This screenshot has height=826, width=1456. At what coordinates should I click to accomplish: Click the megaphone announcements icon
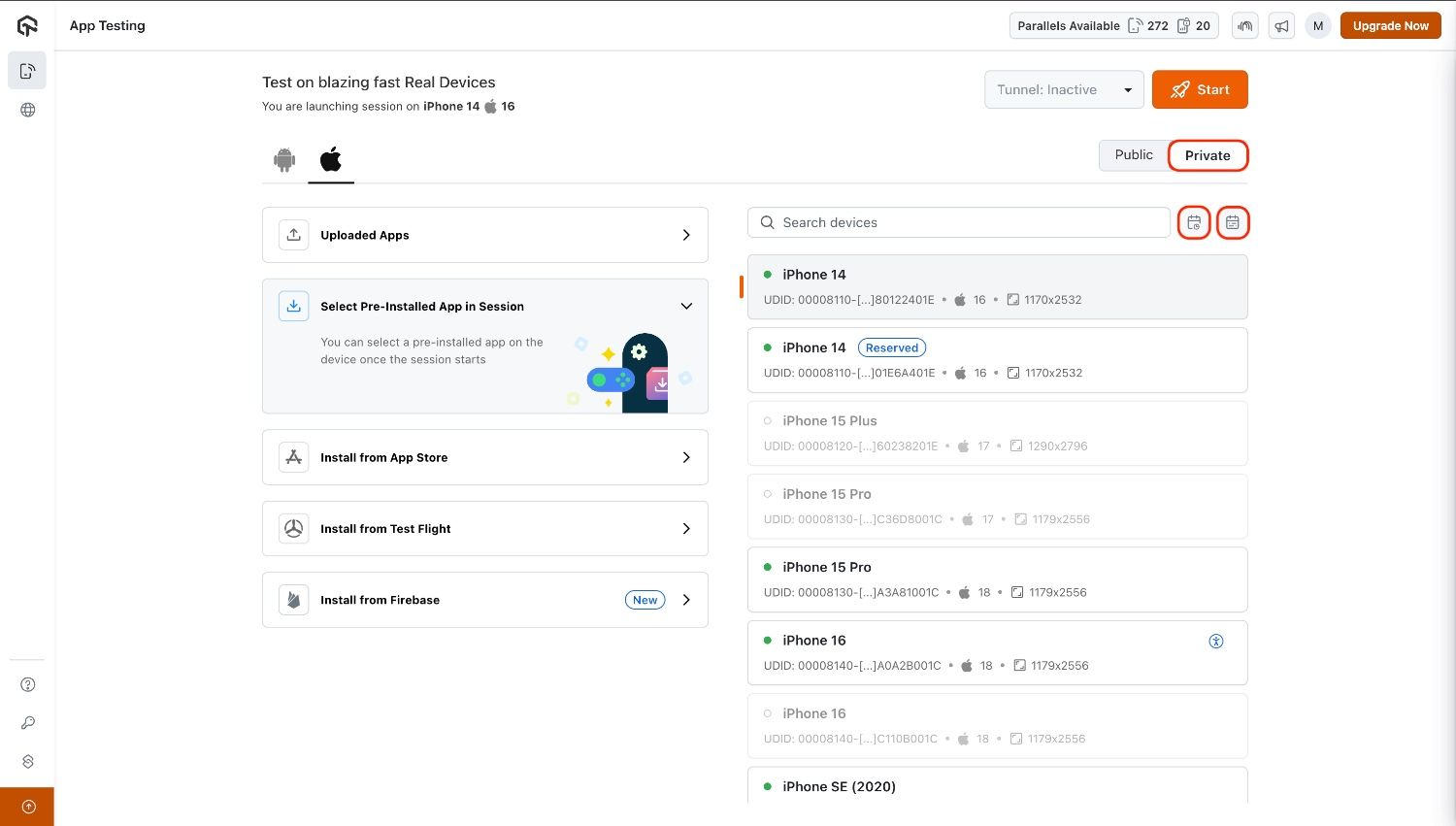pyautogui.click(x=1281, y=26)
